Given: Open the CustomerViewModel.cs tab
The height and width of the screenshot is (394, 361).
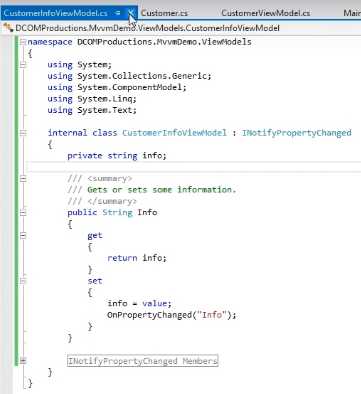Looking at the screenshot, I should [x=266, y=13].
